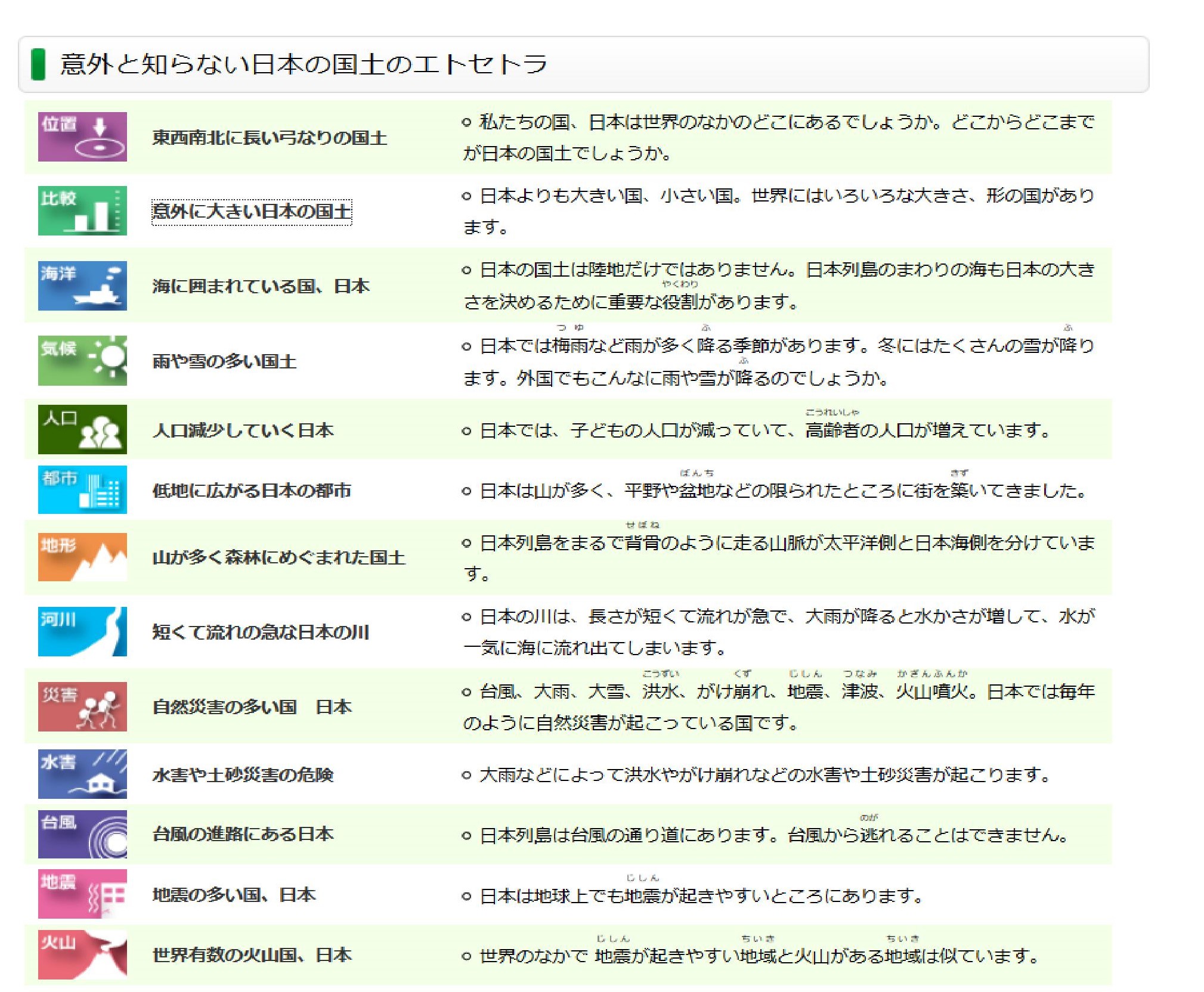Click the red 火山 volcano icon
Image resolution: width=1204 pixels, height=992 pixels.
82,954
